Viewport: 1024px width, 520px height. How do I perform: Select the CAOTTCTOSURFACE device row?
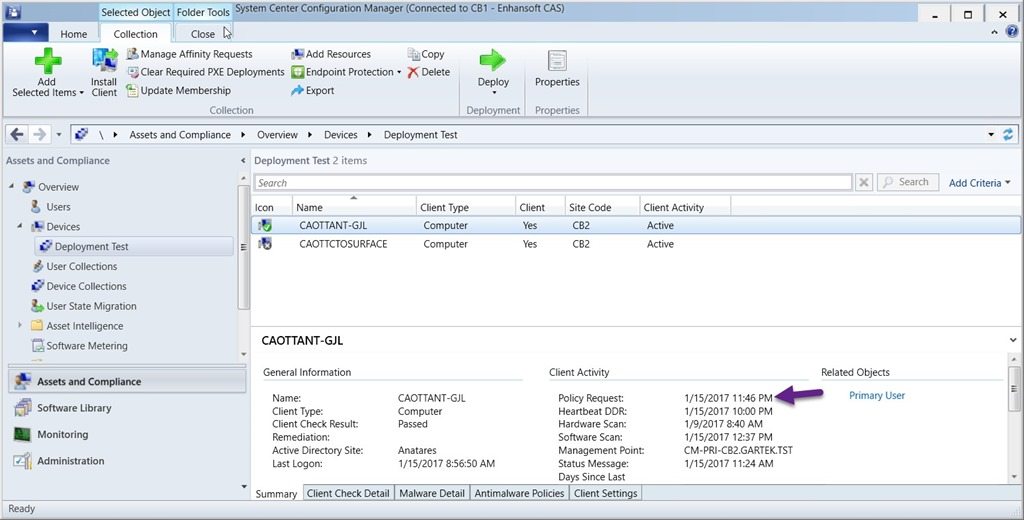[635, 244]
